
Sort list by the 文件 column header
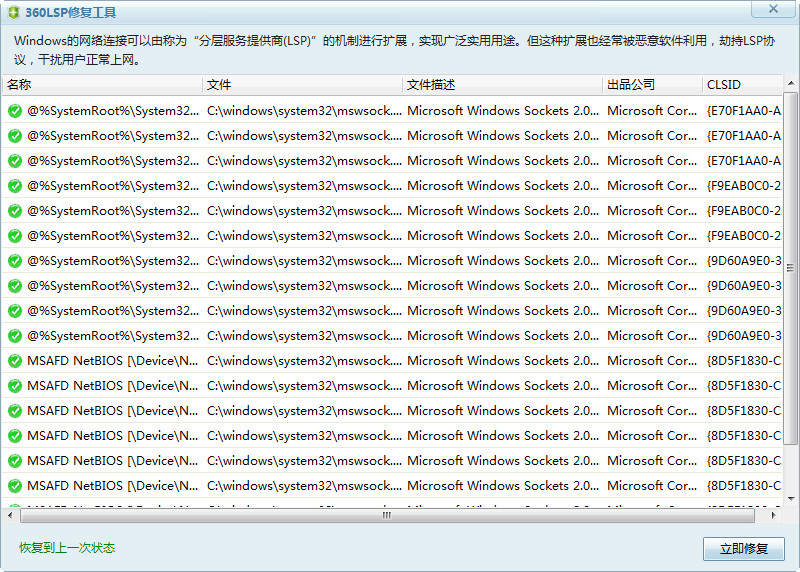tap(303, 85)
